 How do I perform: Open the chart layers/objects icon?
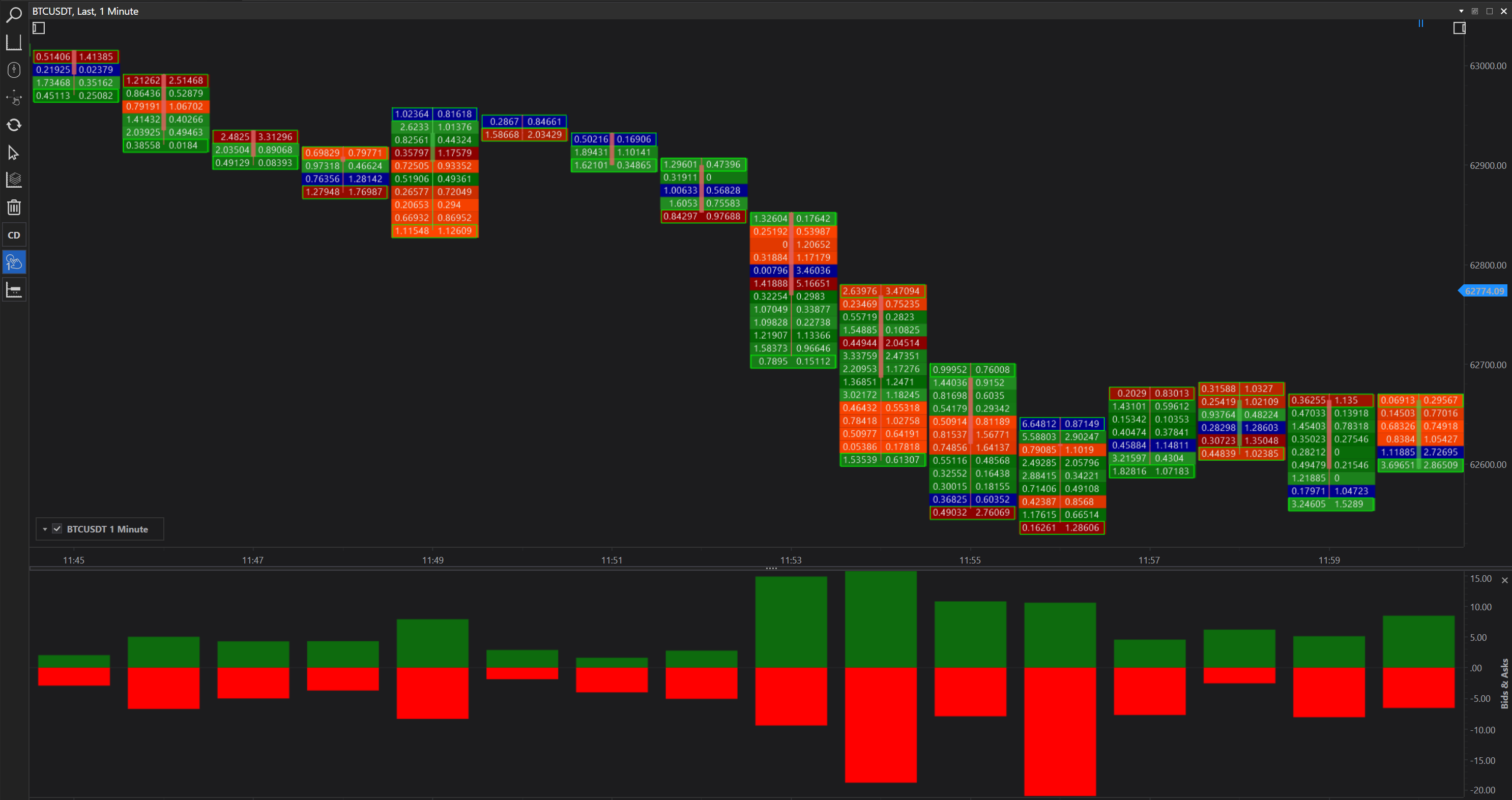pos(14,180)
